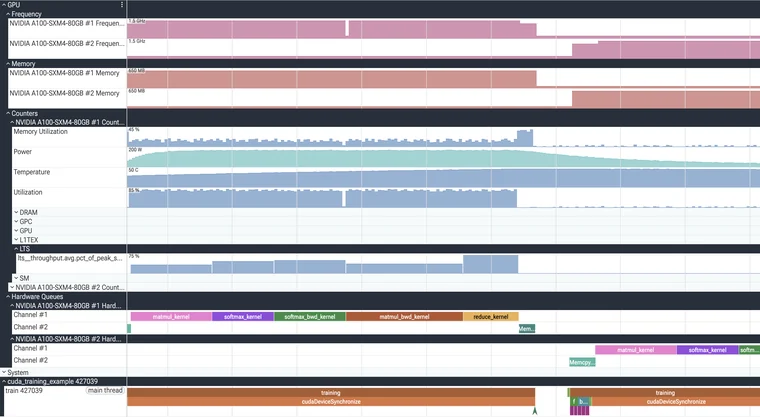The width and height of the screenshot is (760, 417).
Task: Select the yellow reduce_kernel slice
Action: click(491, 317)
